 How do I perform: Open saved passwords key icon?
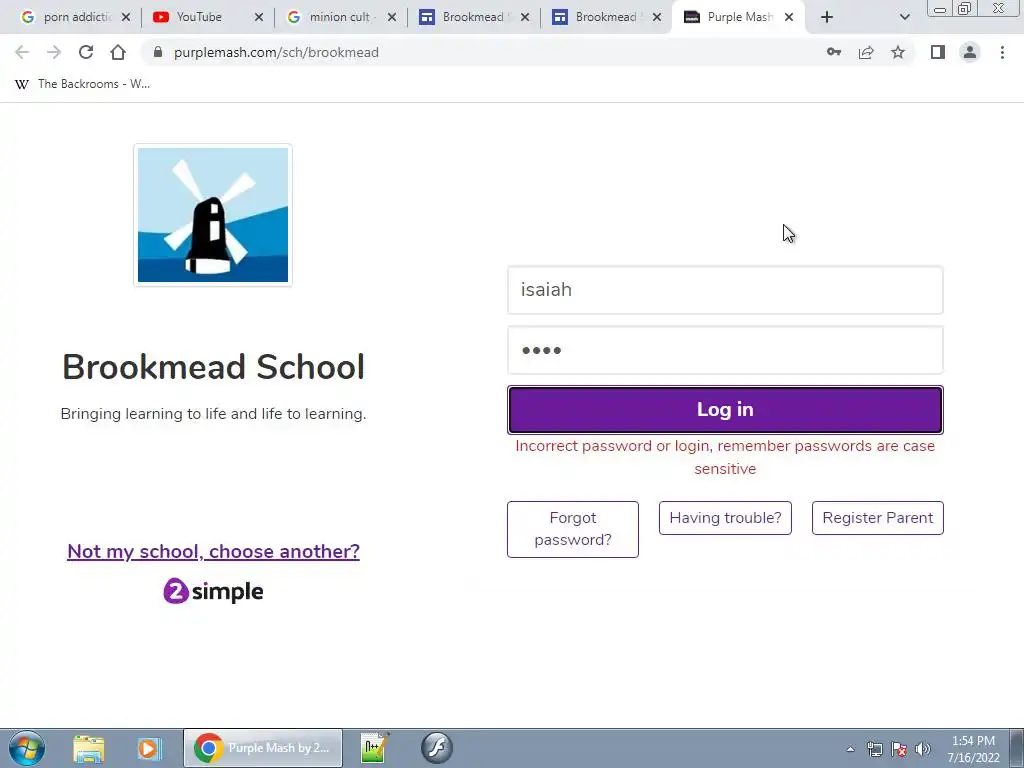[834, 52]
